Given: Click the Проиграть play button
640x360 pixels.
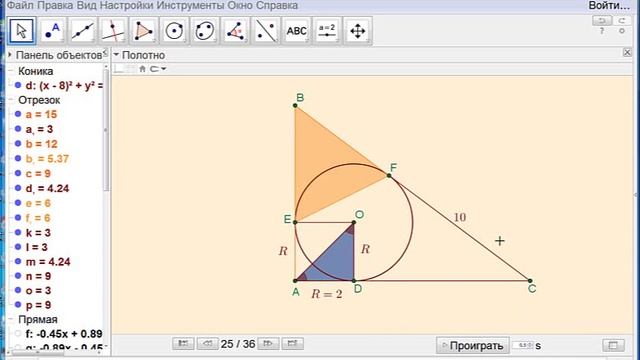Looking at the screenshot, I should (x=473, y=346).
